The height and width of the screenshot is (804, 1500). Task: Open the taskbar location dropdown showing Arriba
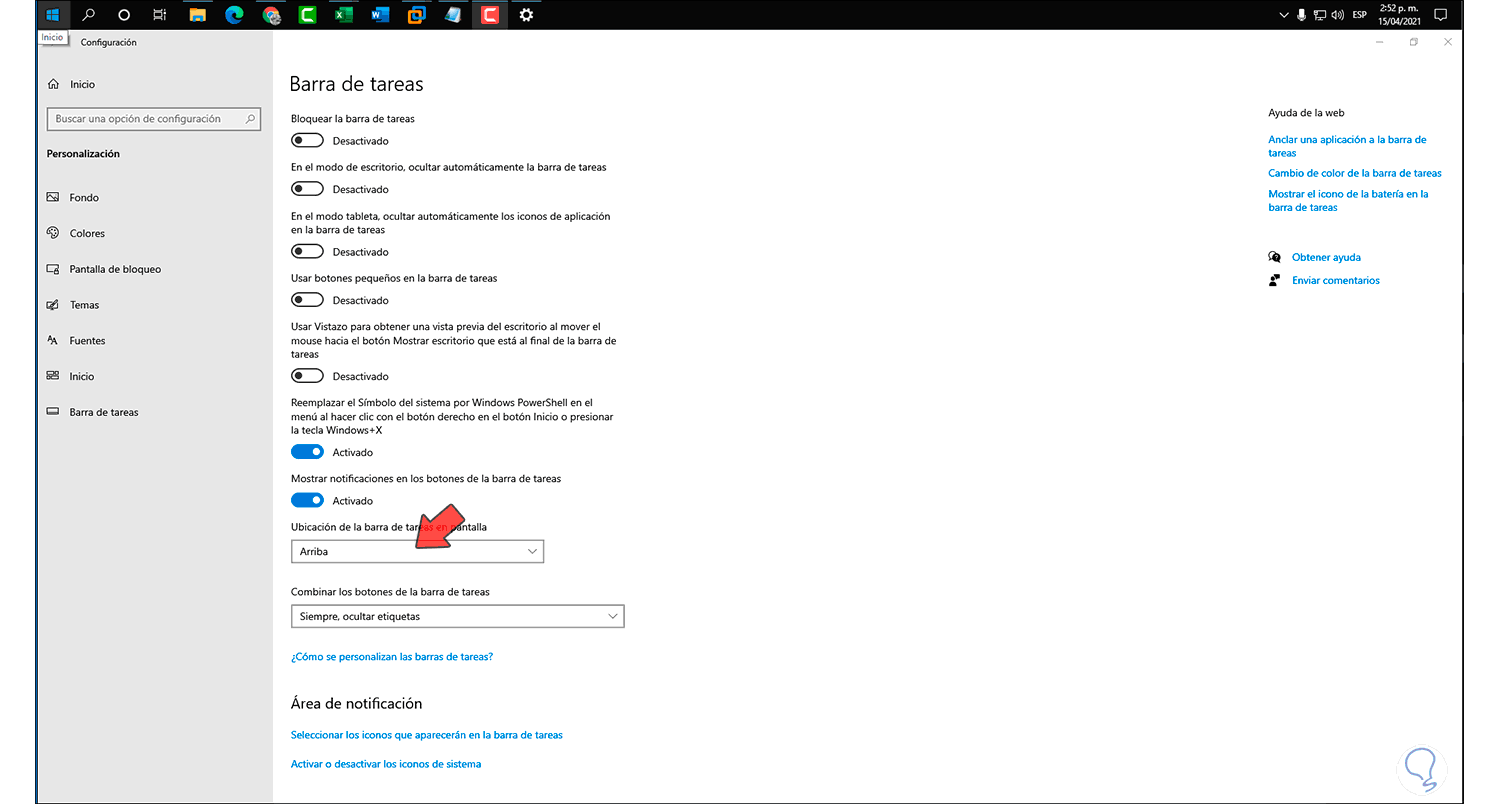tap(417, 551)
